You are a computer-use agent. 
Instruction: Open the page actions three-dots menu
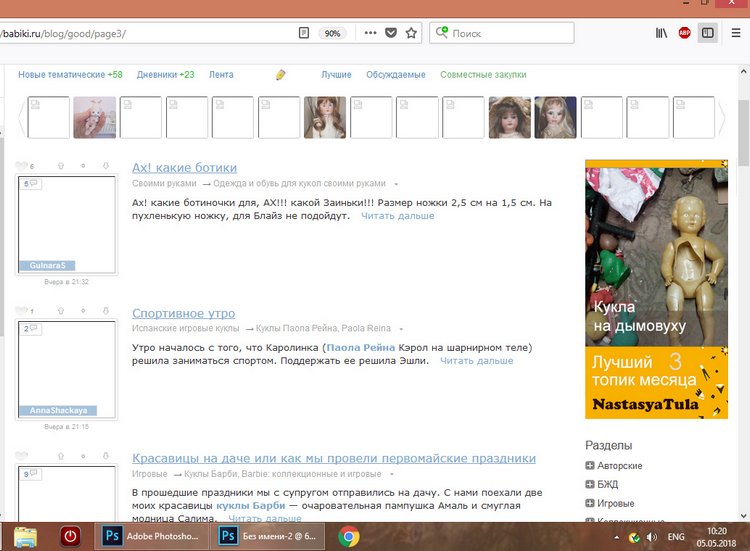(x=370, y=33)
